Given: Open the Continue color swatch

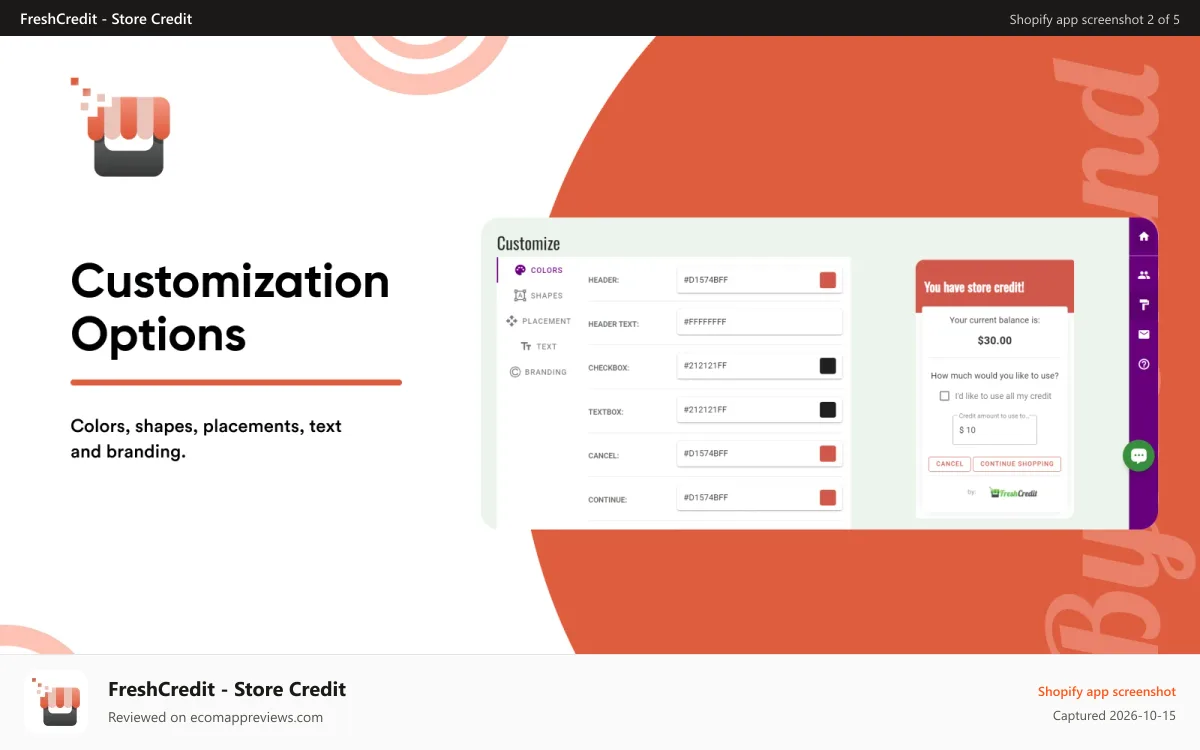Looking at the screenshot, I should [x=828, y=498].
